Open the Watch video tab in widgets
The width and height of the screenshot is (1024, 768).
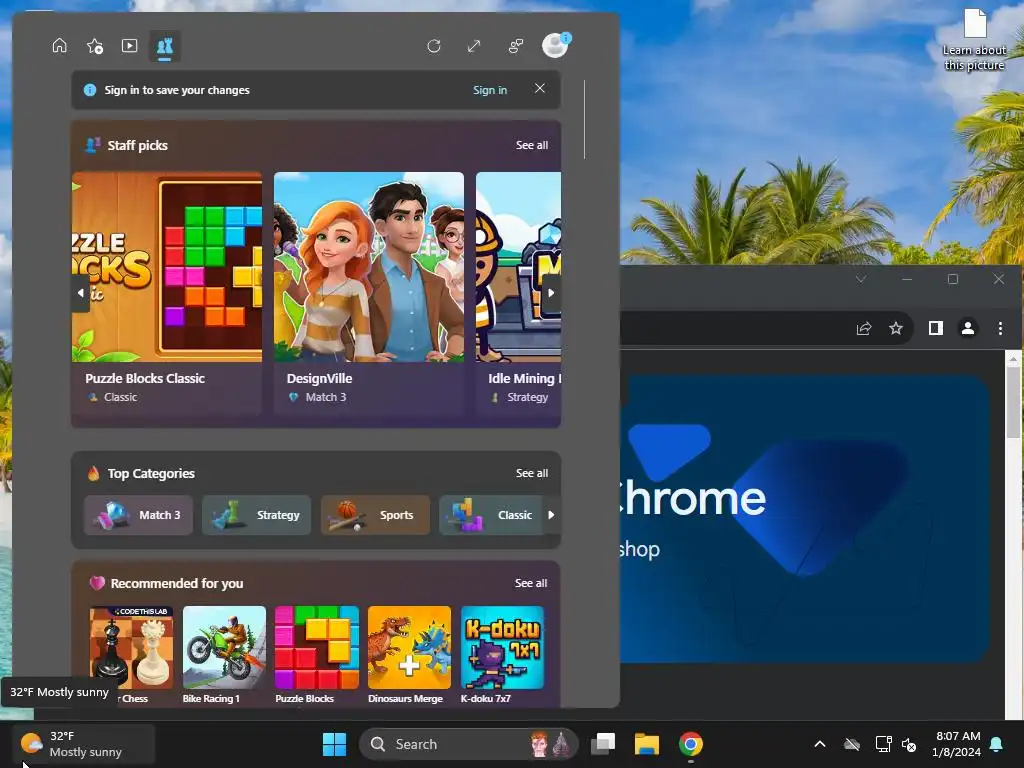129,46
